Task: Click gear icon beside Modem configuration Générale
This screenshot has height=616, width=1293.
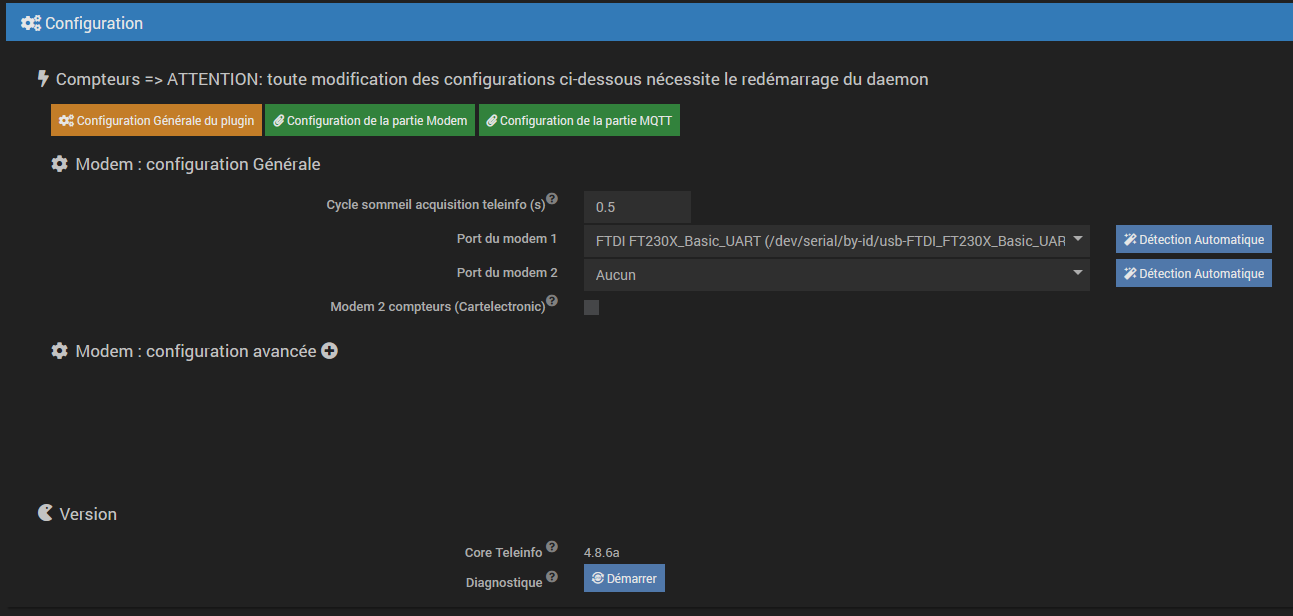Action: coord(60,164)
